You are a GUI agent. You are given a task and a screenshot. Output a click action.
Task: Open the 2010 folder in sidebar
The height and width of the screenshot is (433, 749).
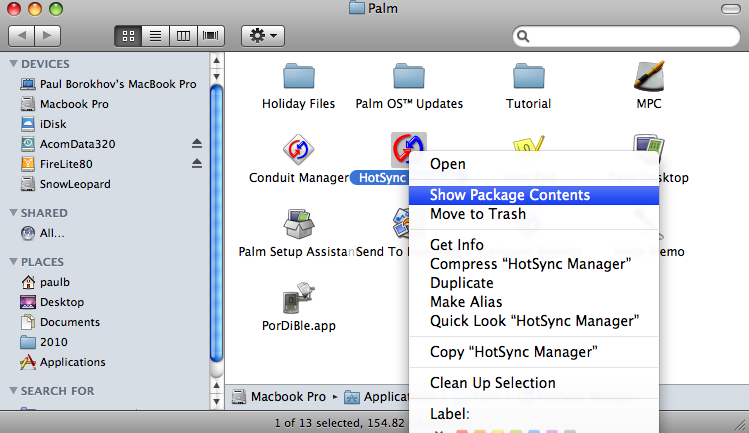[44, 342]
